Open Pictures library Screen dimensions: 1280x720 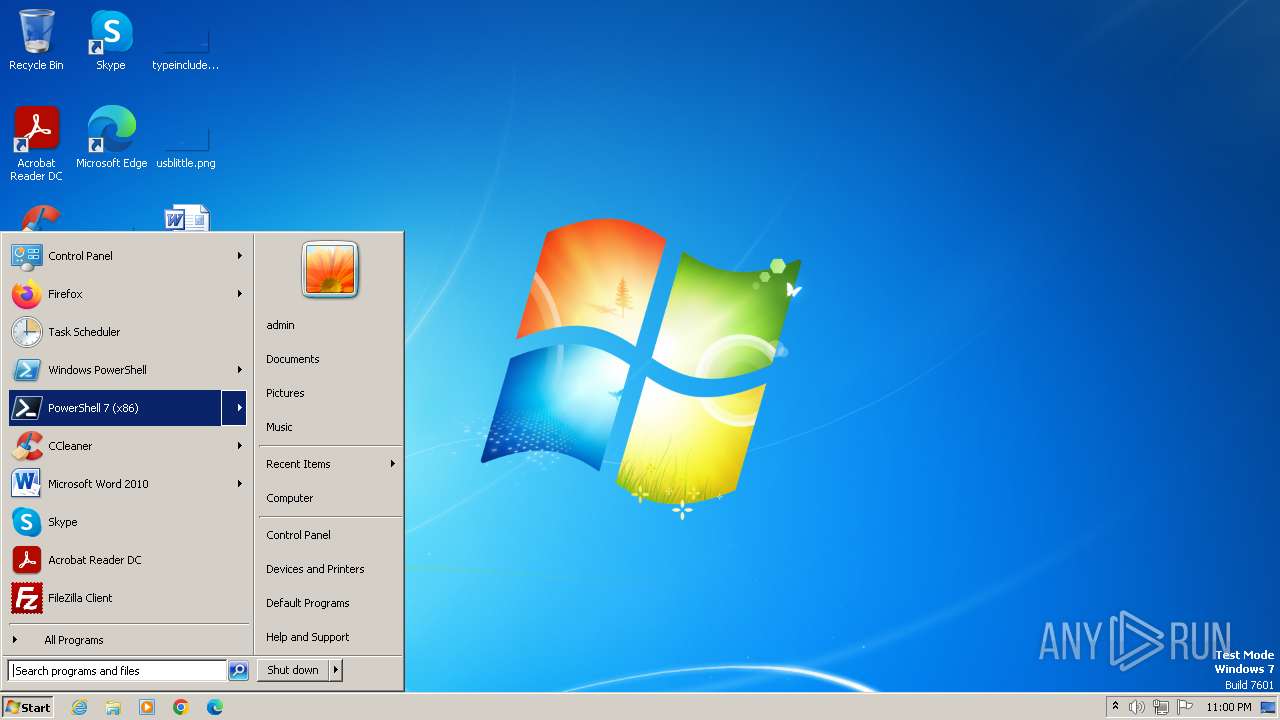pos(330,393)
